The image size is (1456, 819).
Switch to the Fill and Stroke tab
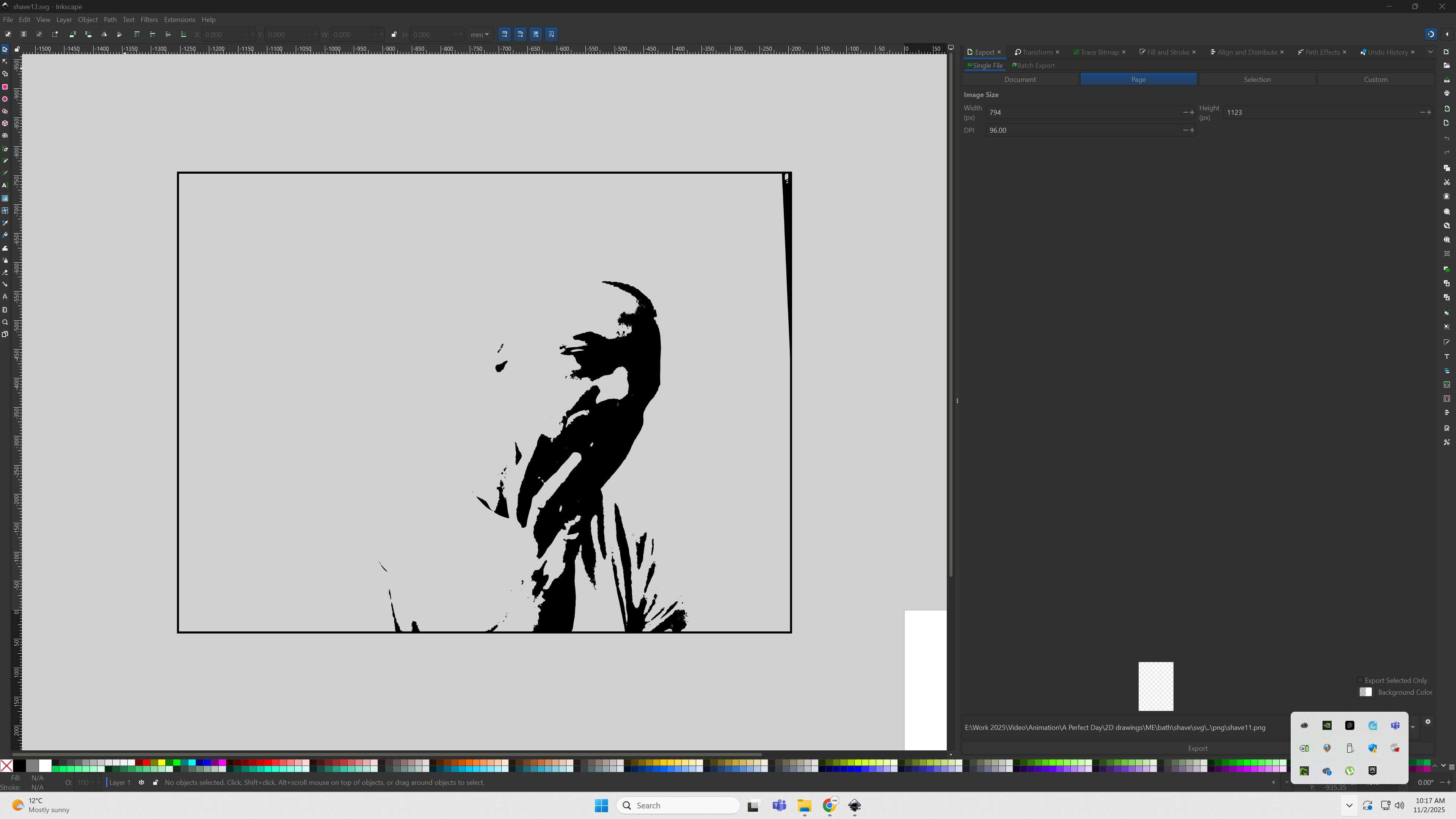tap(1167, 52)
